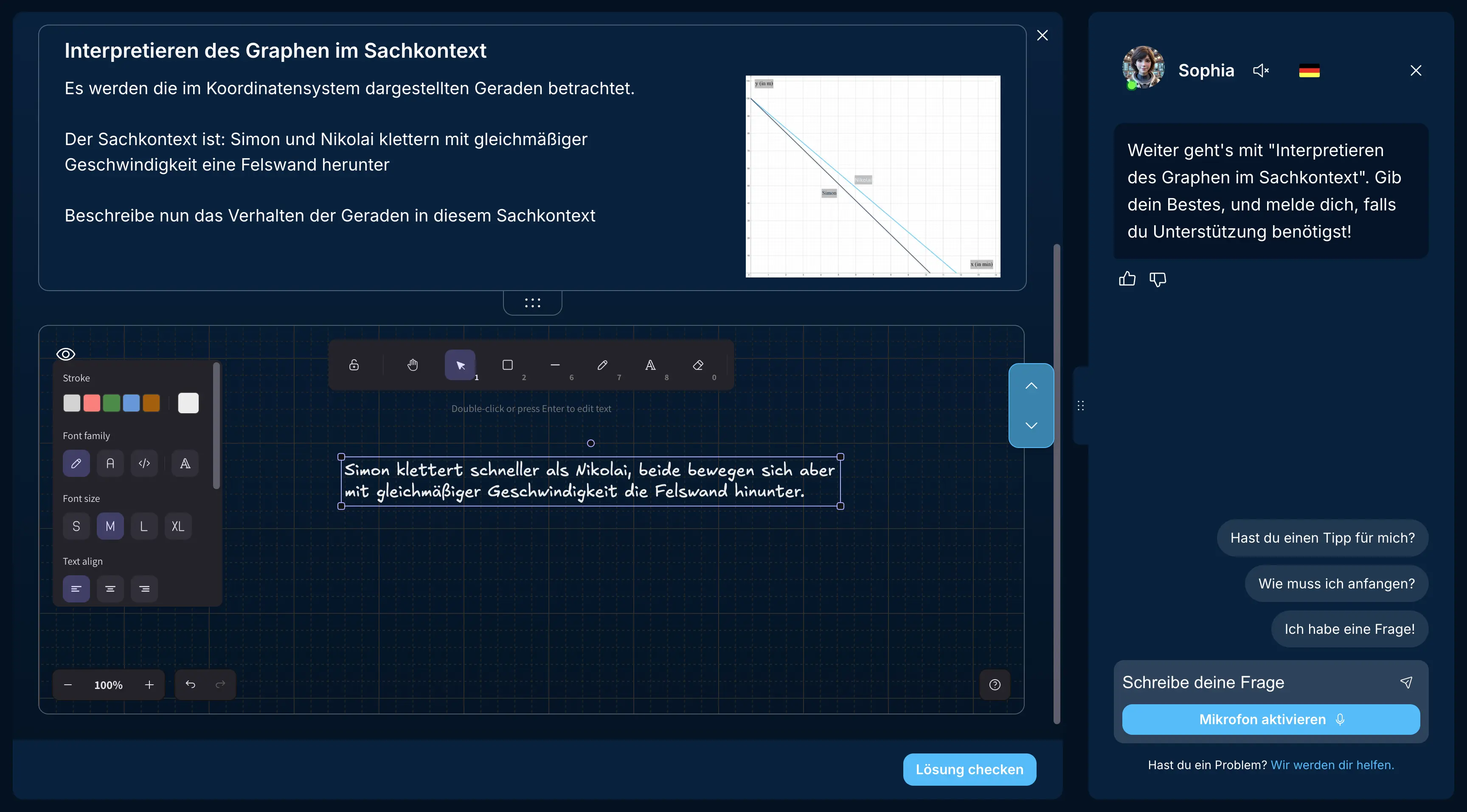Set font size to XL
The image size is (1467, 812).
(x=178, y=526)
